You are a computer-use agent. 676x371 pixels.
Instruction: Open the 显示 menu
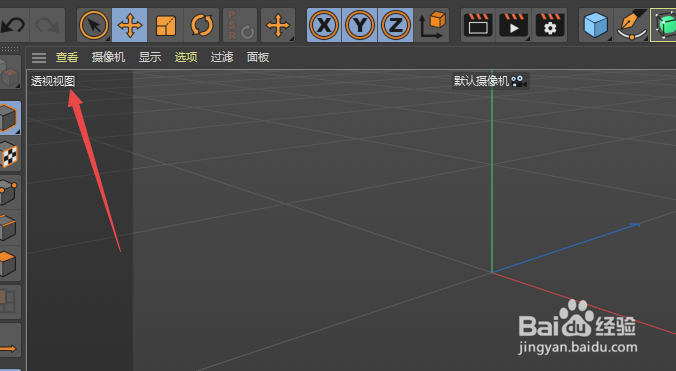tap(150, 57)
